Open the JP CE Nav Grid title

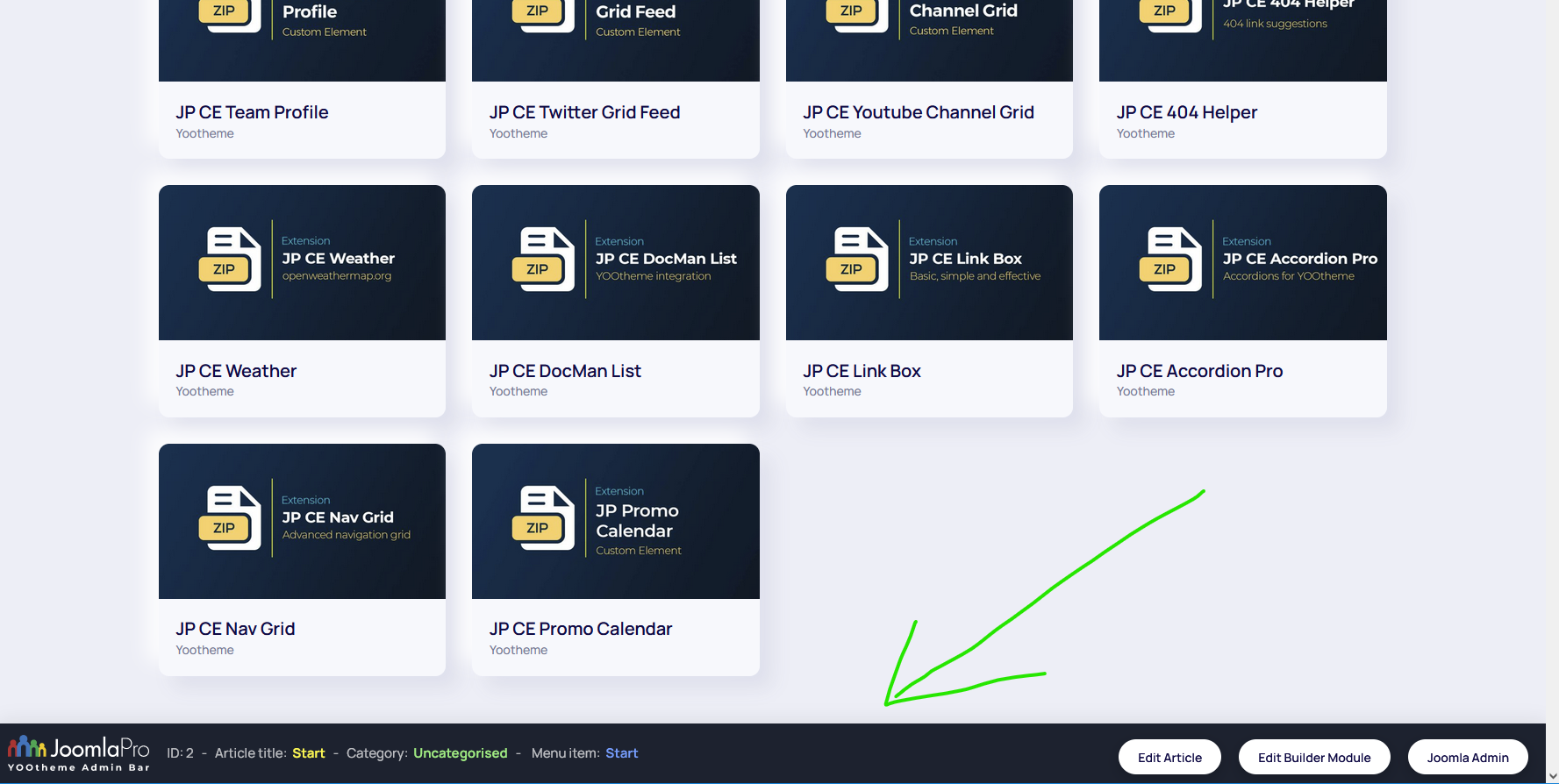pos(235,629)
